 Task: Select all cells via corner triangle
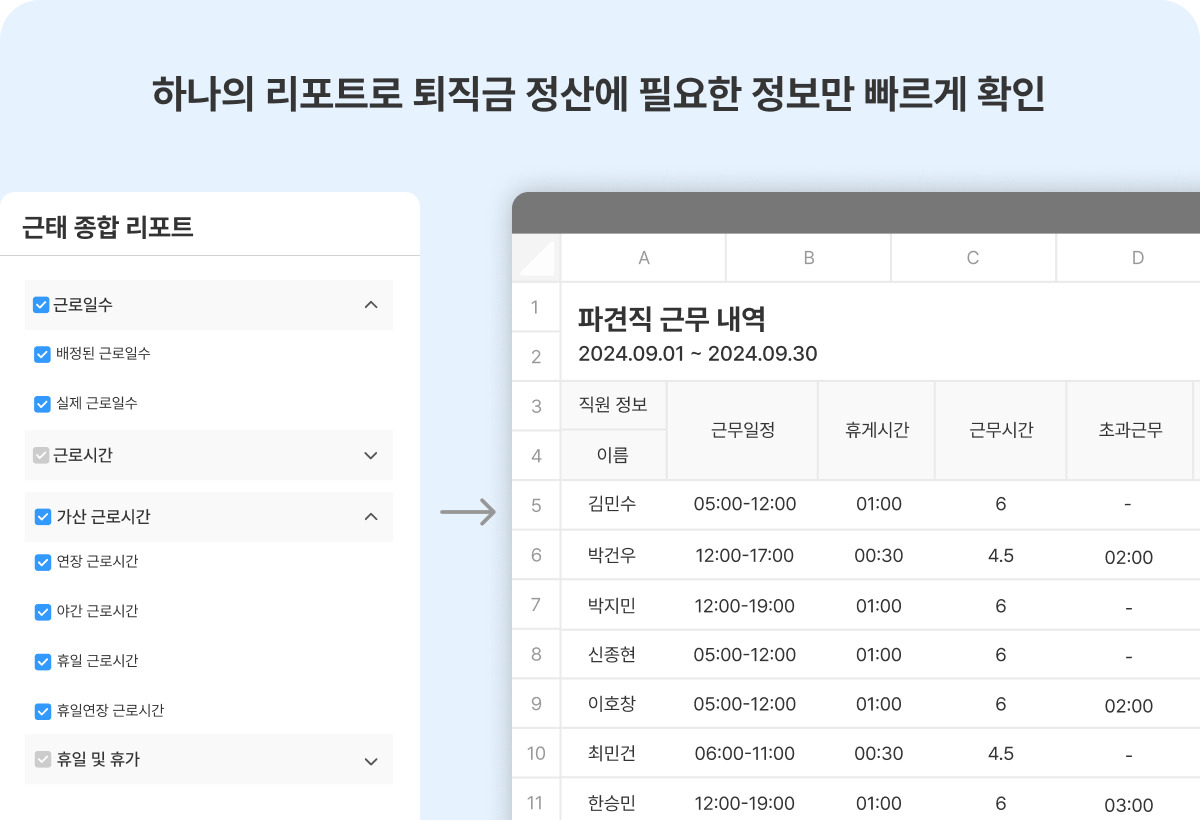[x=537, y=258]
